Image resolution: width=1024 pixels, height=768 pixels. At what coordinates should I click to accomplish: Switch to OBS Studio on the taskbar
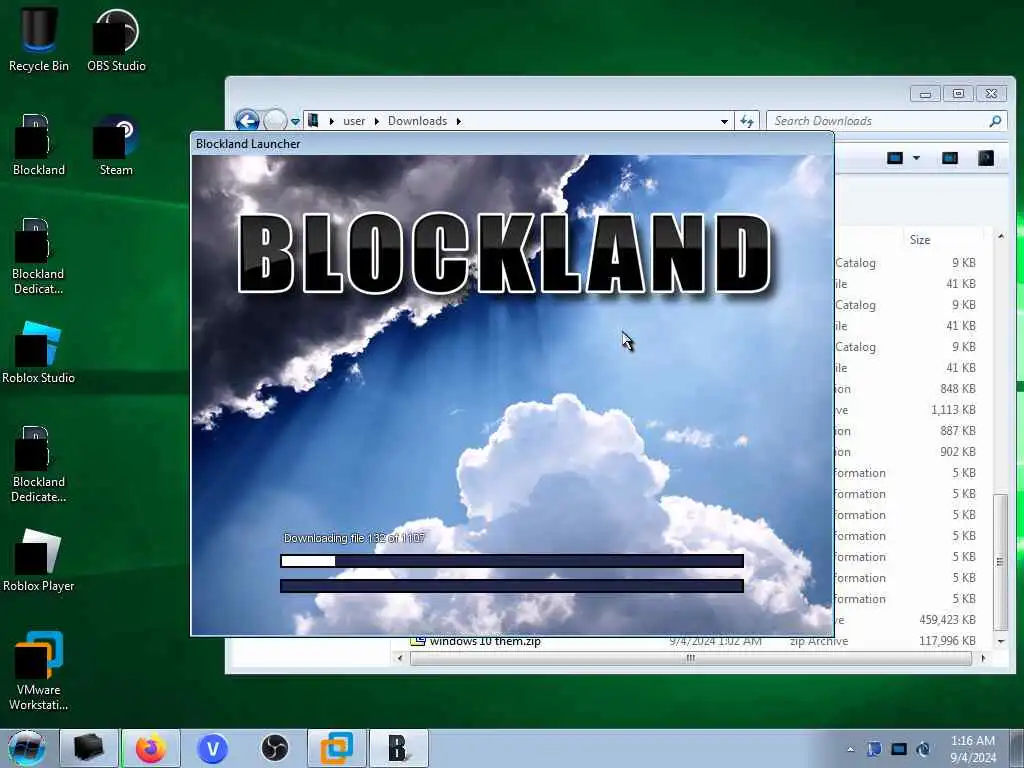click(x=275, y=748)
